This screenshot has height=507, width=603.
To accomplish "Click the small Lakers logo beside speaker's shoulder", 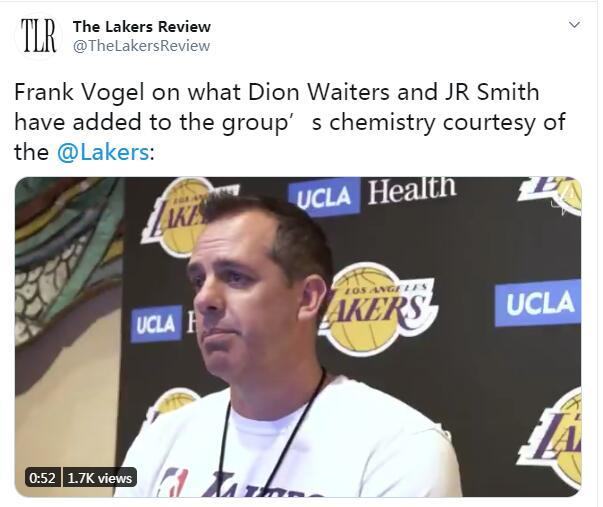I will click(169, 404).
